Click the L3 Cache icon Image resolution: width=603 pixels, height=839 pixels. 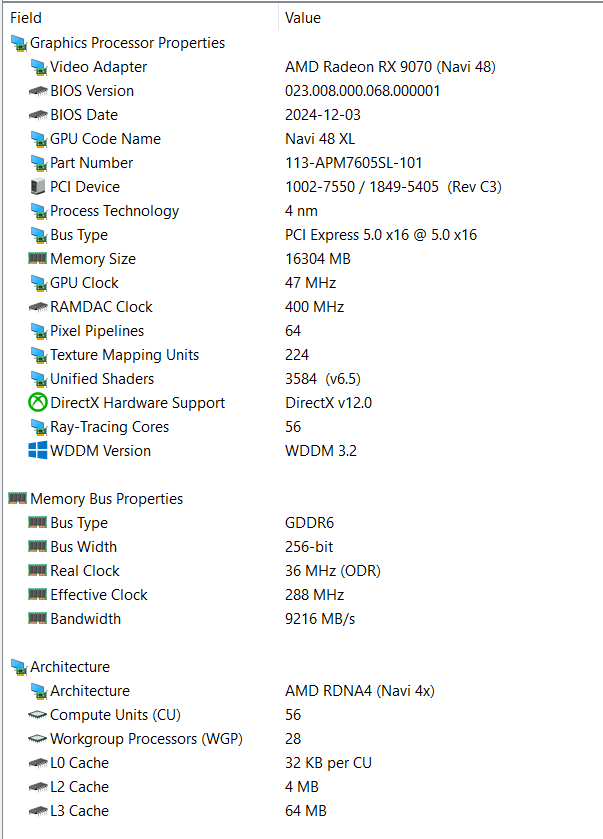pyautogui.click(x=38, y=811)
